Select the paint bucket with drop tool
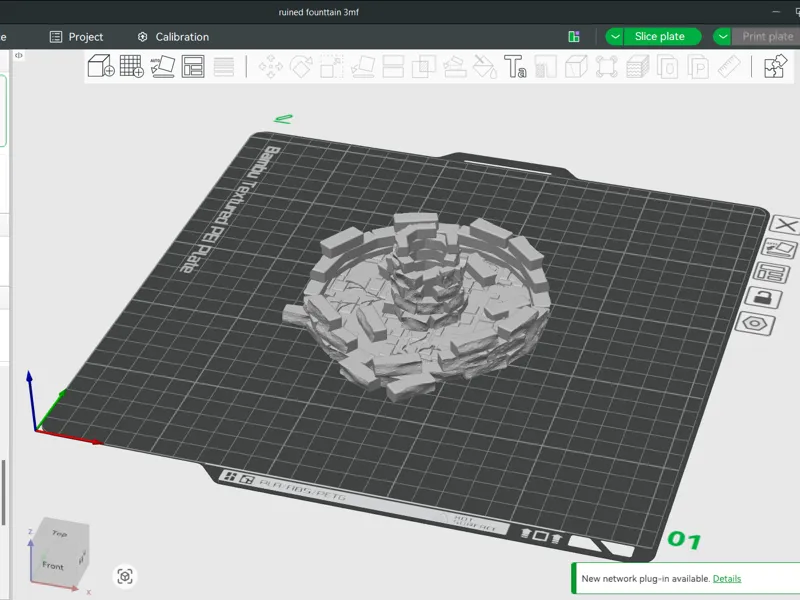The height and width of the screenshot is (600, 800). 485,67
